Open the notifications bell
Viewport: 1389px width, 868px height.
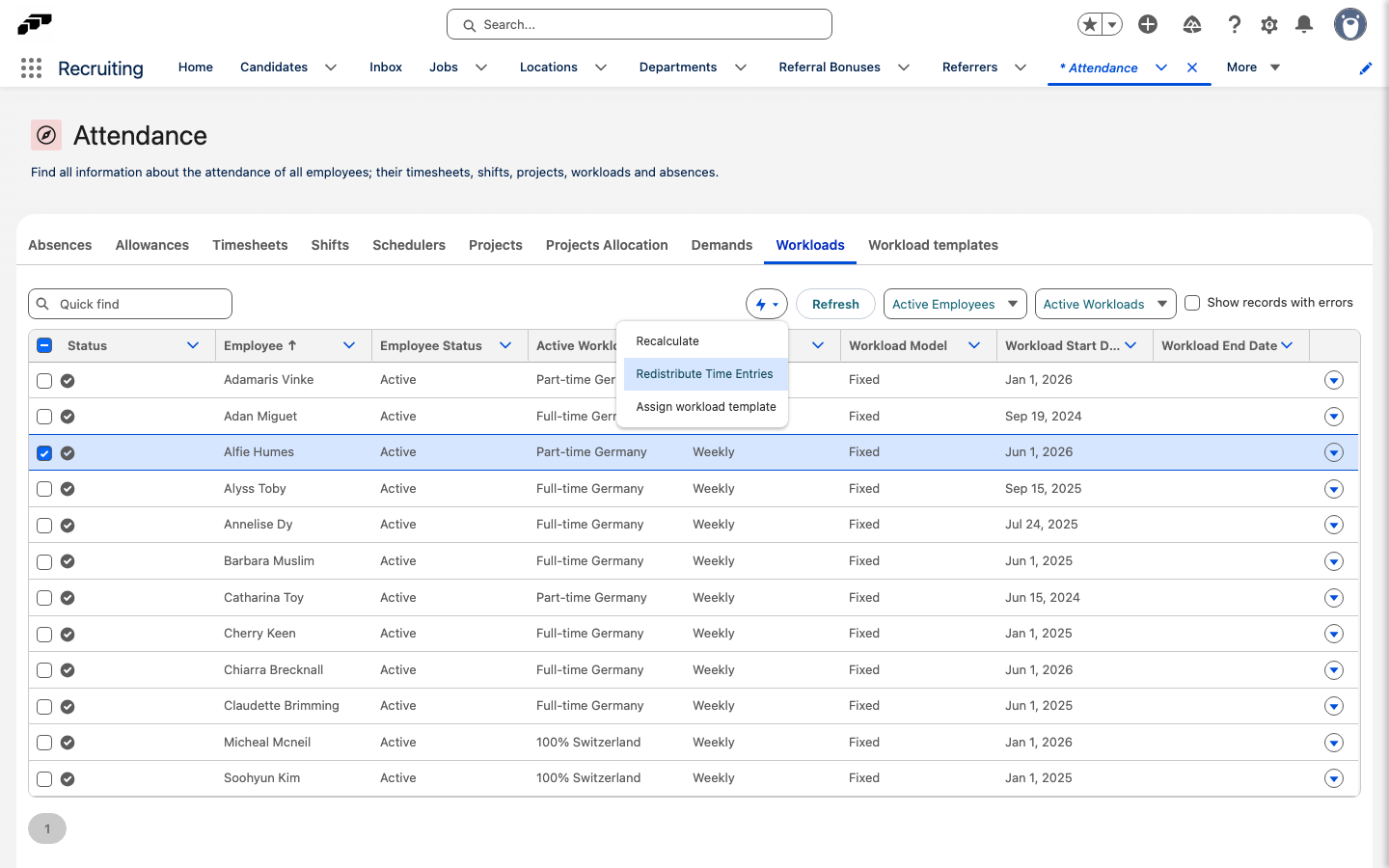(1304, 25)
